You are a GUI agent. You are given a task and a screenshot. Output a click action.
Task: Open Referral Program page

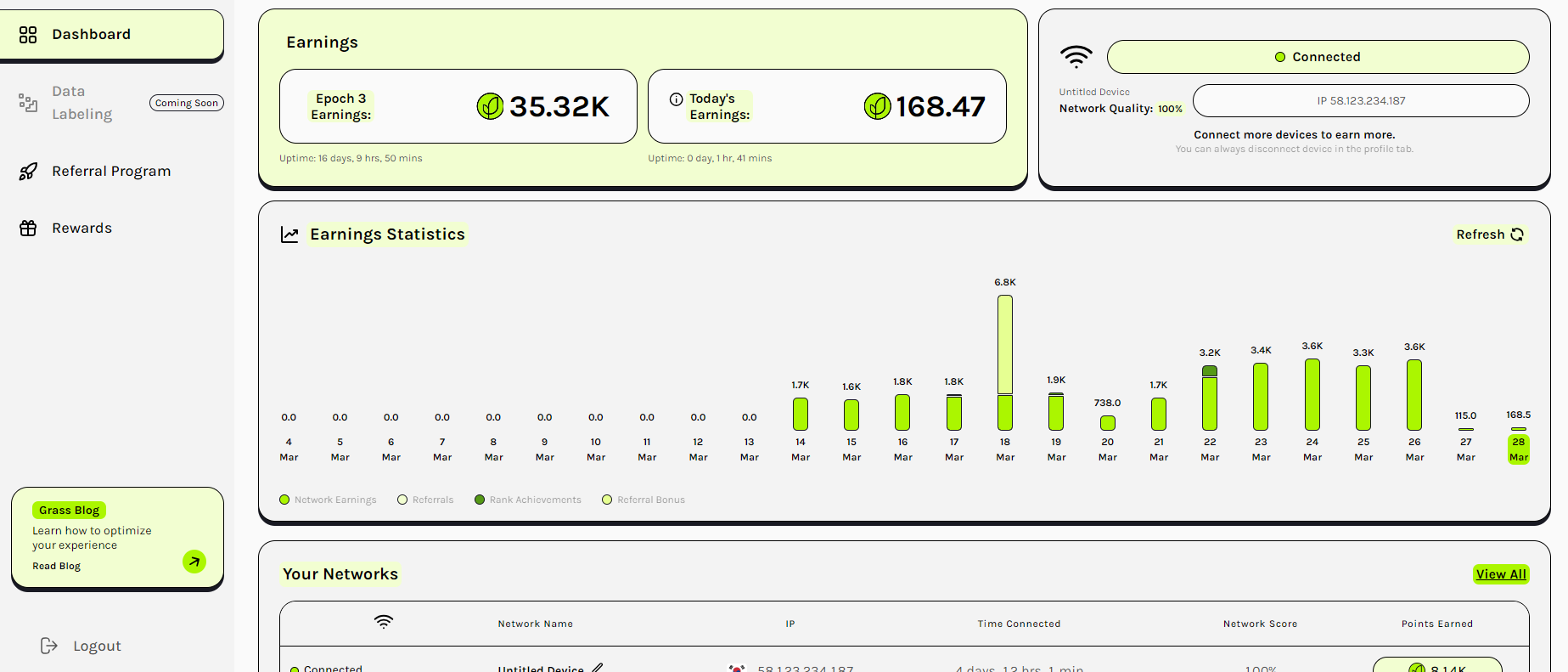point(111,172)
